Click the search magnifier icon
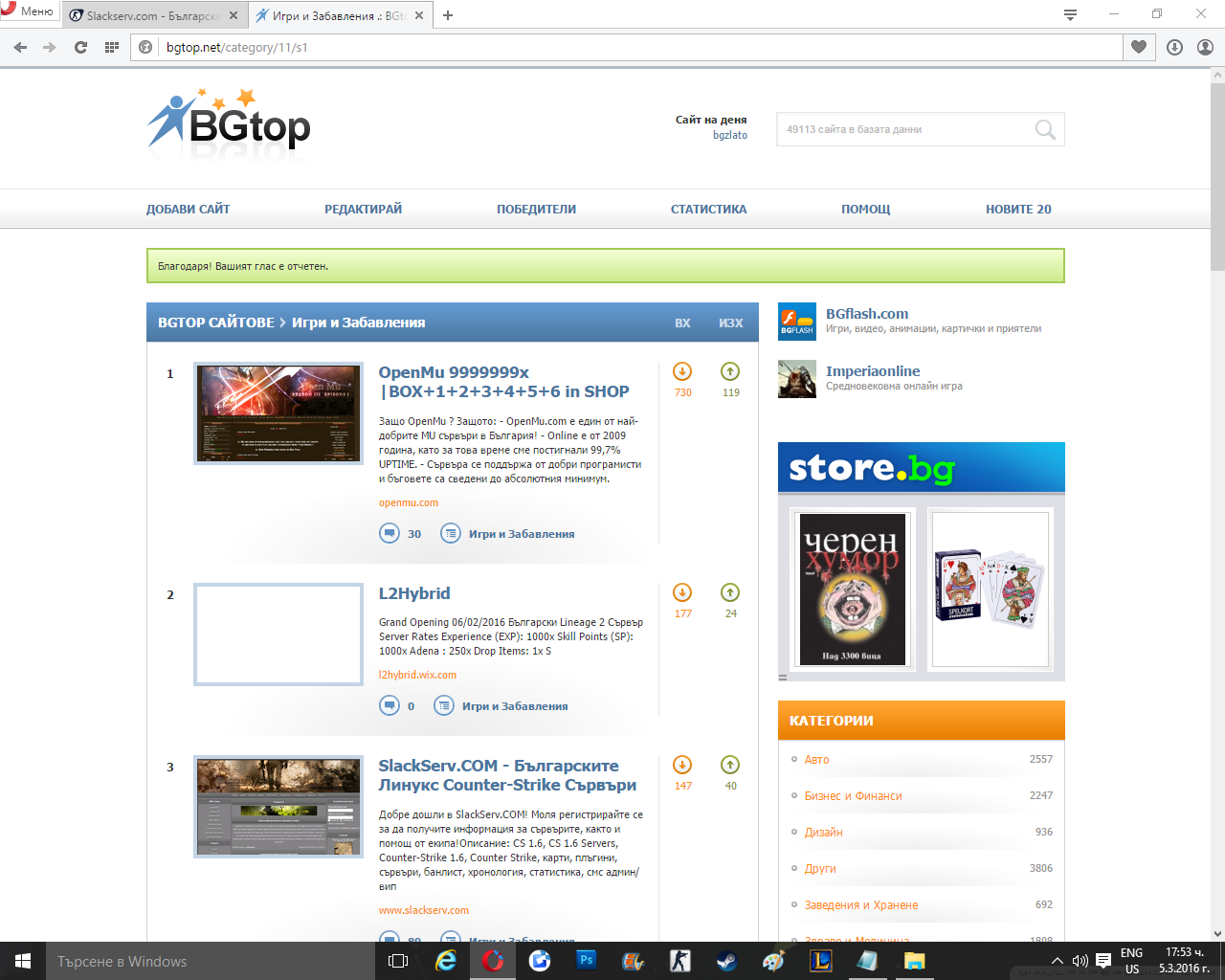The width and height of the screenshot is (1225, 980). (1045, 129)
